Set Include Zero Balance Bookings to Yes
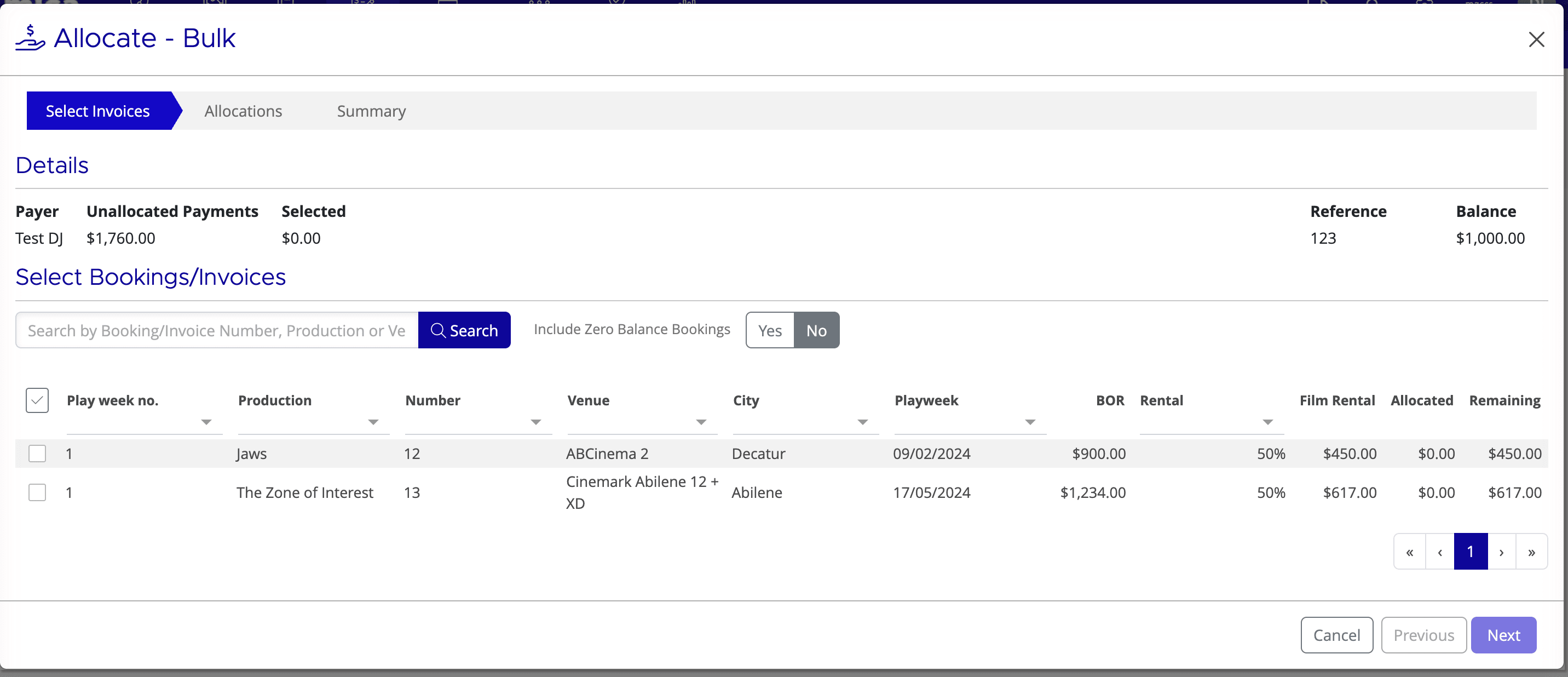The image size is (1568, 677). [x=769, y=330]
